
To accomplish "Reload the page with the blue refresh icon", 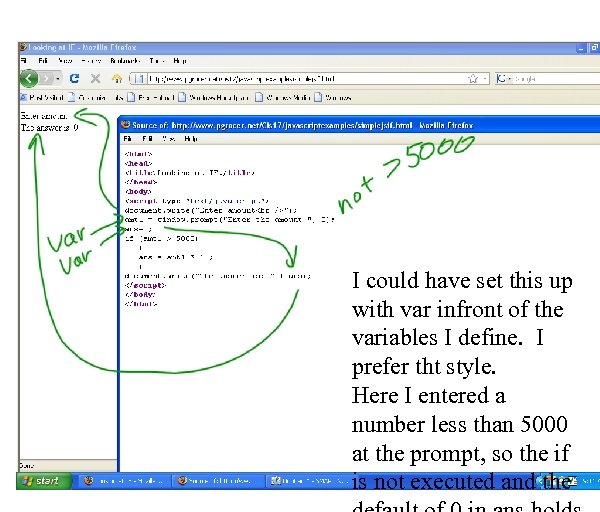I will point(74,78).
